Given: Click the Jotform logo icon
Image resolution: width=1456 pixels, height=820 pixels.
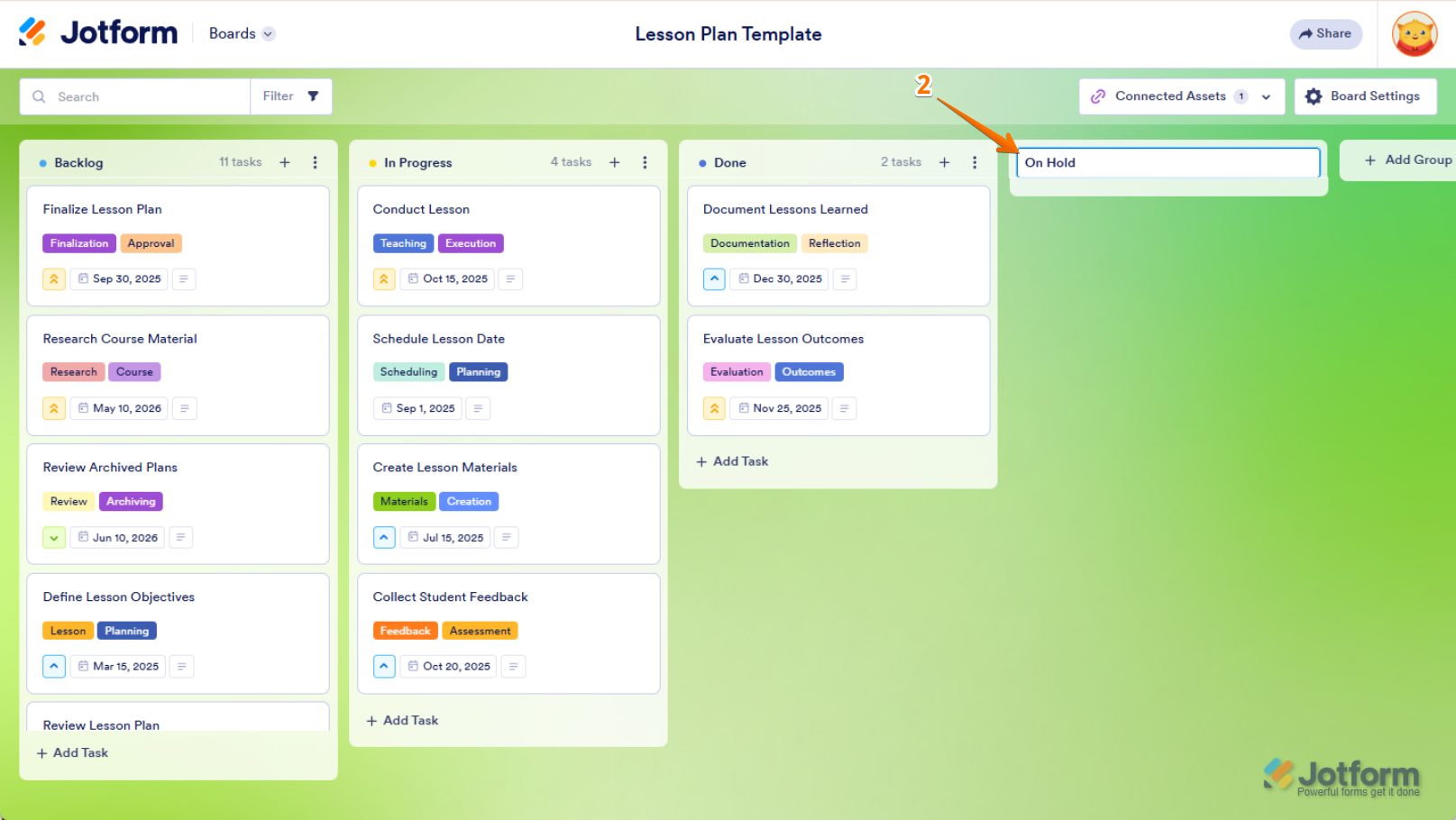Looking at the screenshot, I should (x=32, y=32).
